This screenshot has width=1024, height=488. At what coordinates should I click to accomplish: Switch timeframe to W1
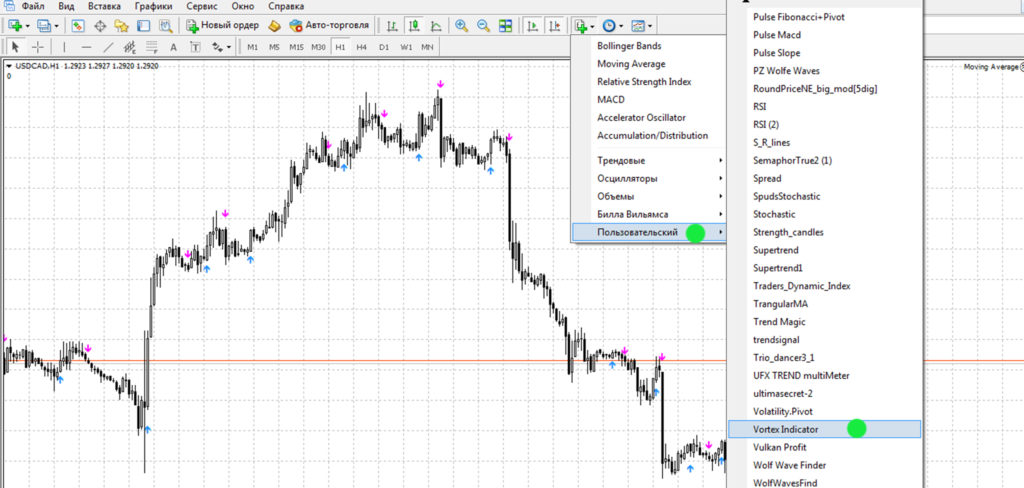pos(406,47)
